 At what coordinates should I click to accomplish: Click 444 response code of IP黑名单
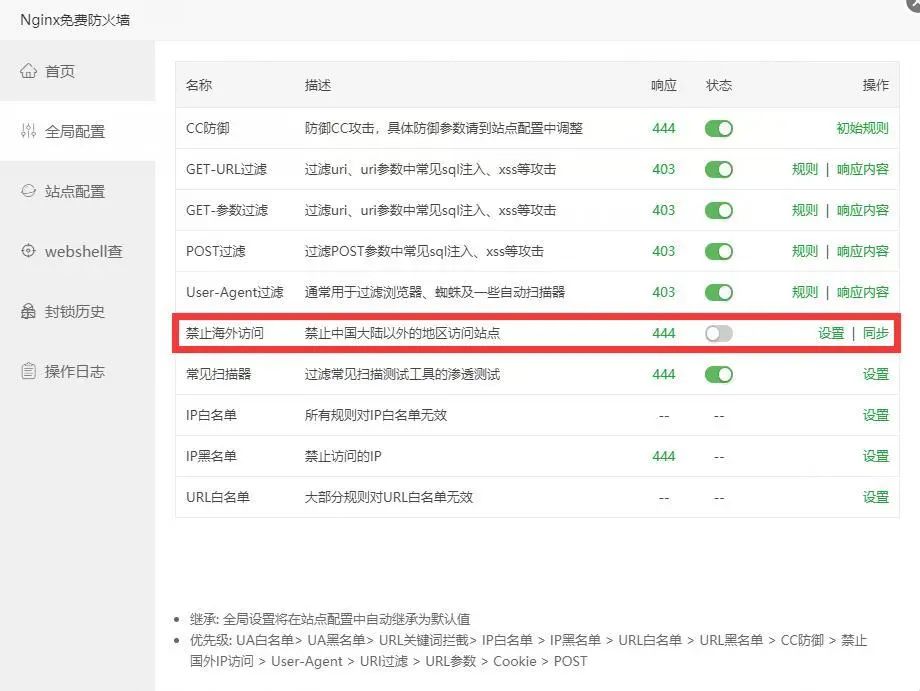664,456
